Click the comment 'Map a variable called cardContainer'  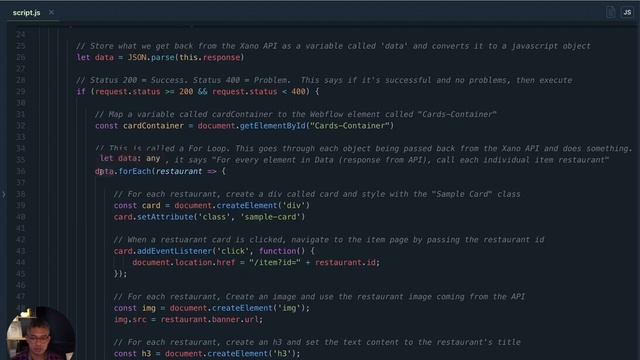[296, 114]
